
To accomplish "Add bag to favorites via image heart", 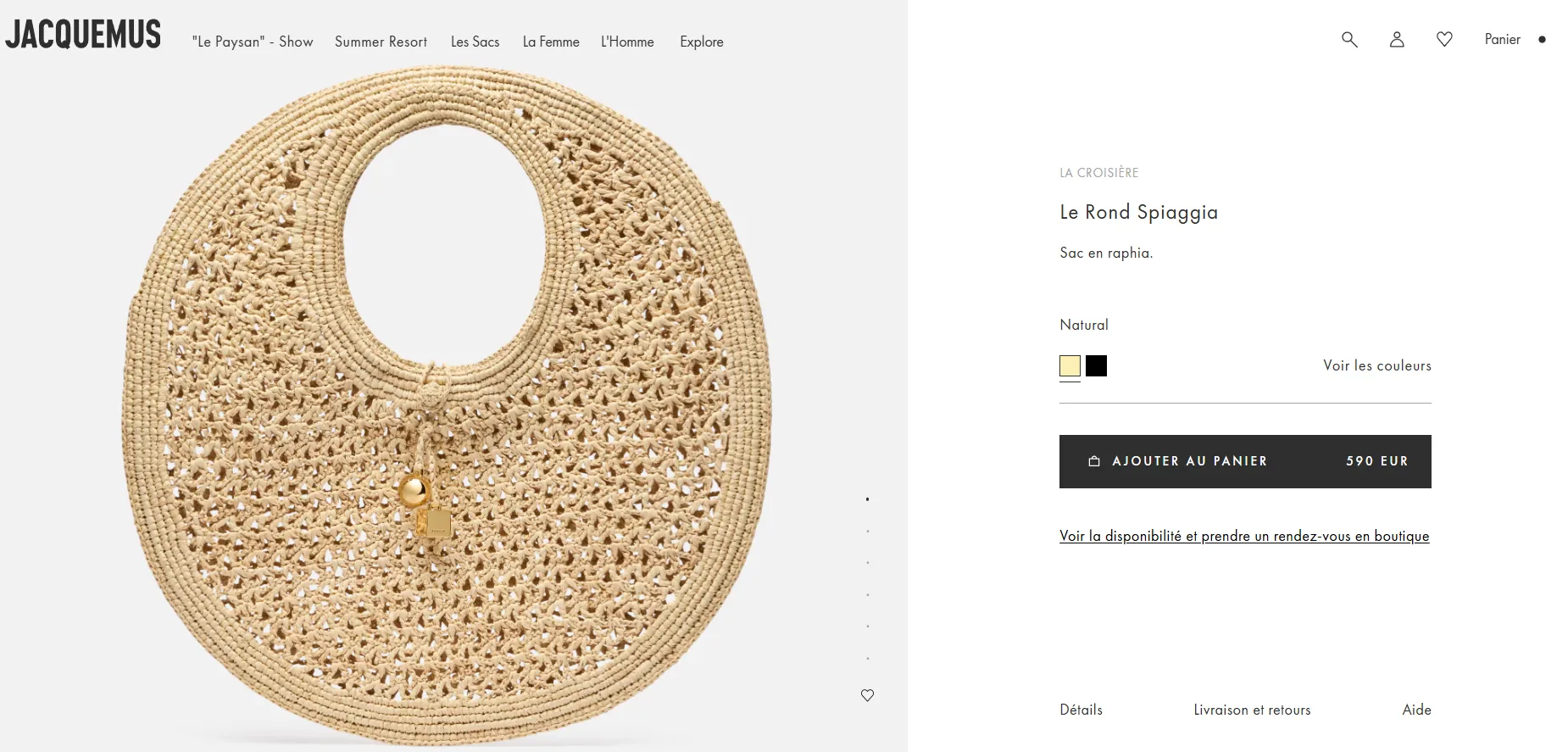I will point(867,695).
